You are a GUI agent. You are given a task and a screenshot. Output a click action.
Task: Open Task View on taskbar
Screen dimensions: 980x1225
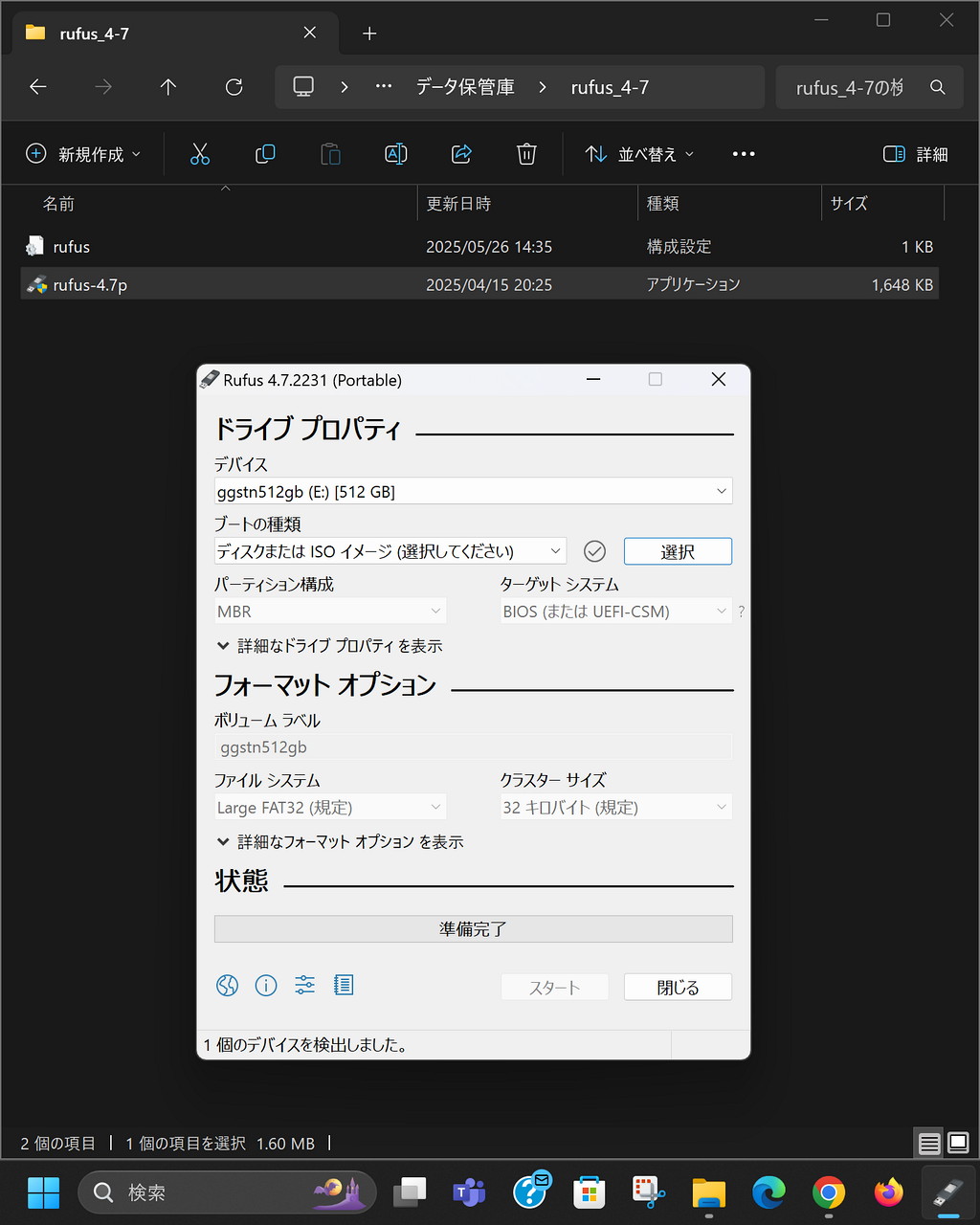tap(410, 1192)
